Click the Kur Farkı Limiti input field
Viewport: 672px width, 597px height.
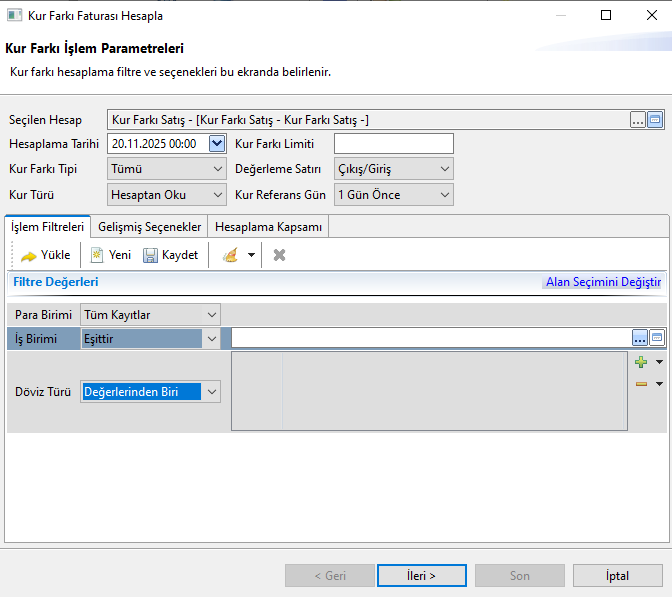393,143
